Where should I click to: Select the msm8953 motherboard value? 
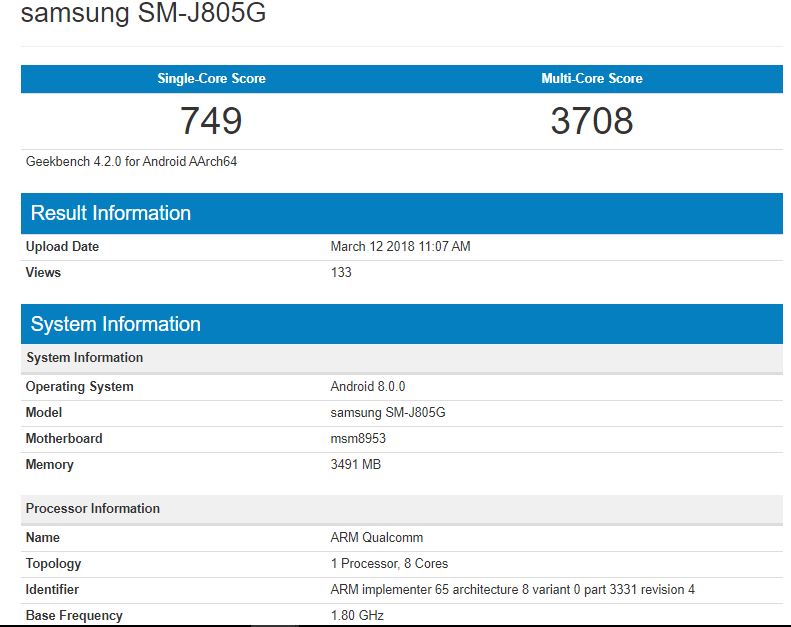pyautogui.click(x=358, y=438)
